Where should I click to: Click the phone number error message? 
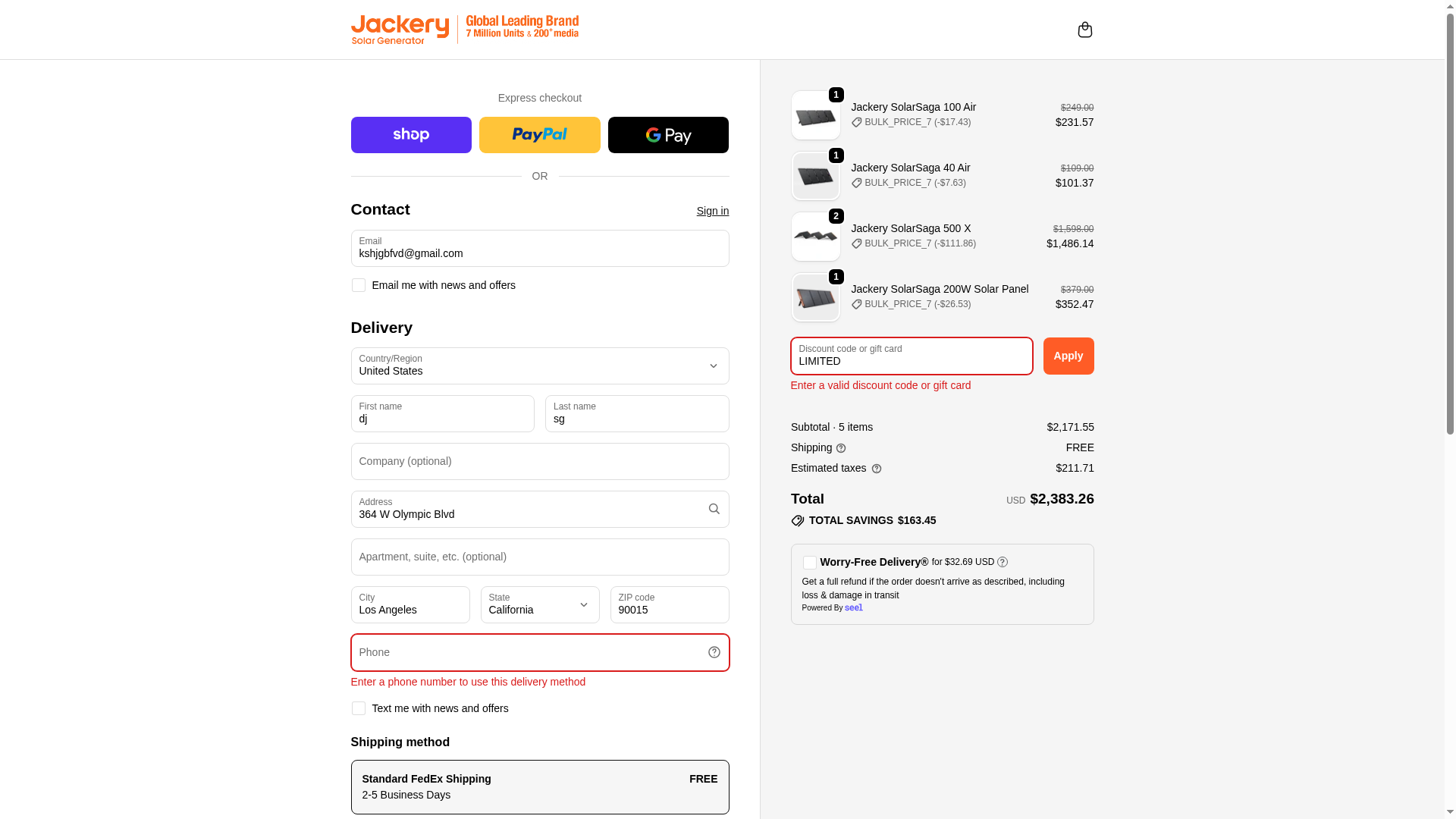468,682
